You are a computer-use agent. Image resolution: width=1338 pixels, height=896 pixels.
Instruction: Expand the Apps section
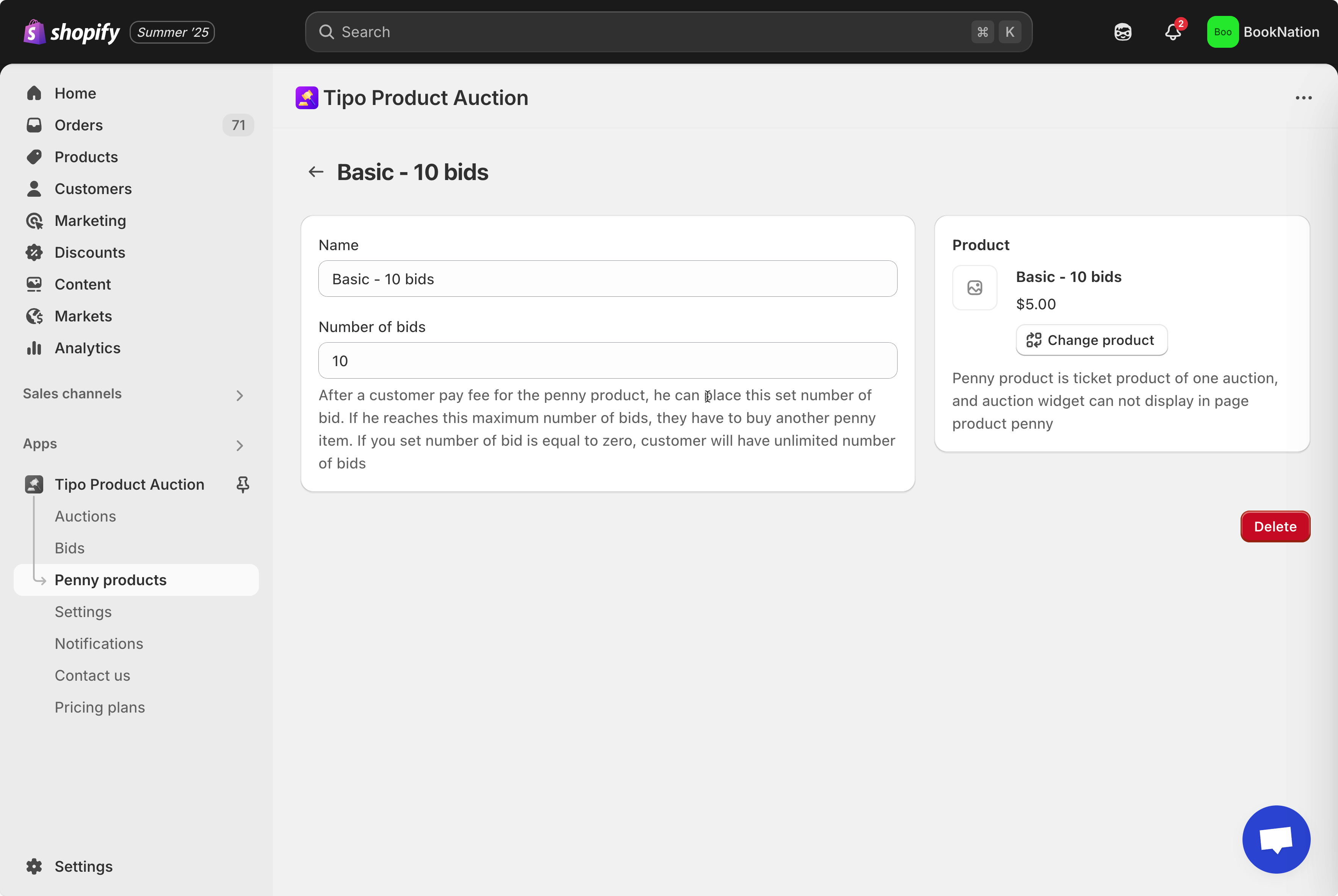240,445
